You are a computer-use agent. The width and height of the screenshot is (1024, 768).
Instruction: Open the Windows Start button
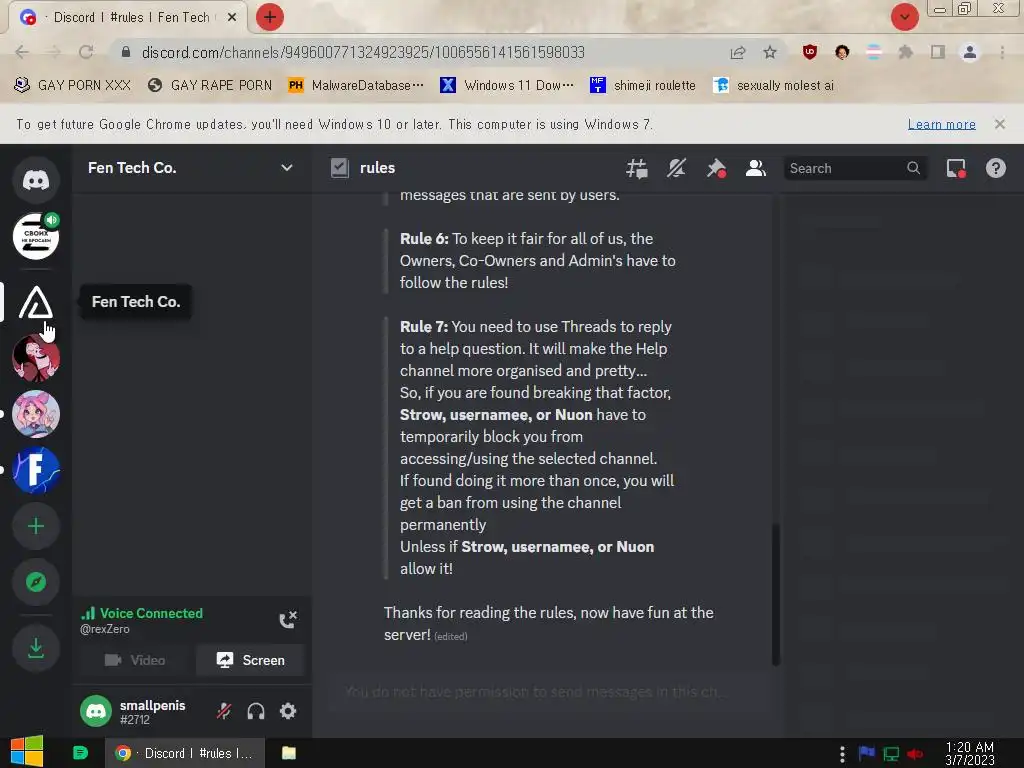[27, 752]
